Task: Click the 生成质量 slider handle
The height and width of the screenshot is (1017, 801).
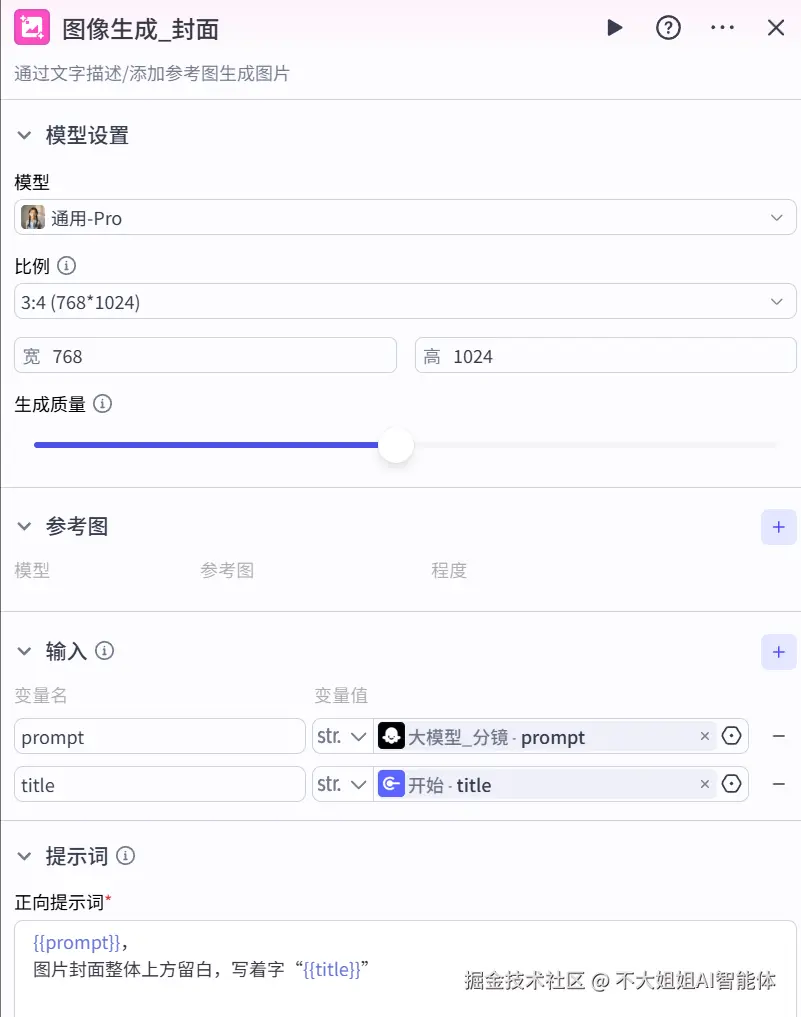Action: click(x=396, y=444)
